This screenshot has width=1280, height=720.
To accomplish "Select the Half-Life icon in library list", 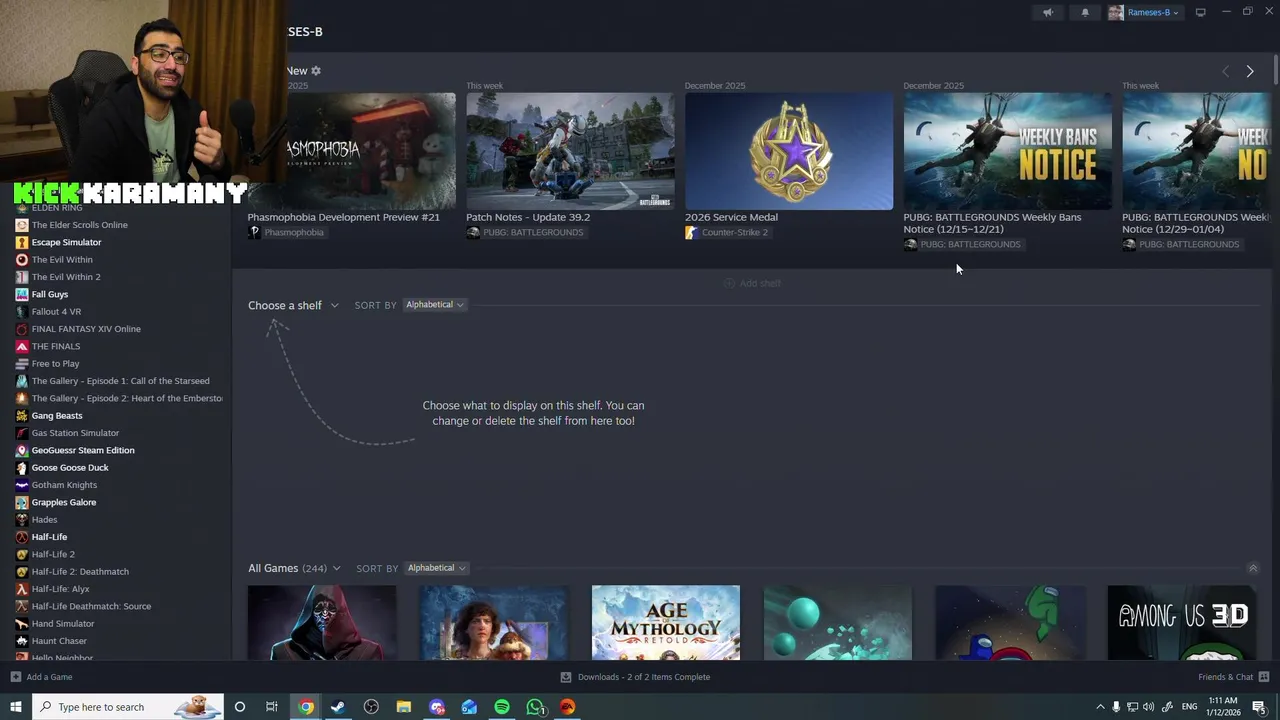I will 22,537.
